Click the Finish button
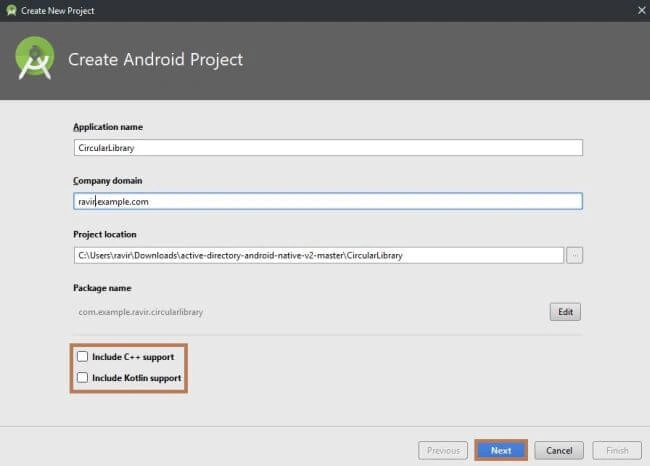 [617, 450]
